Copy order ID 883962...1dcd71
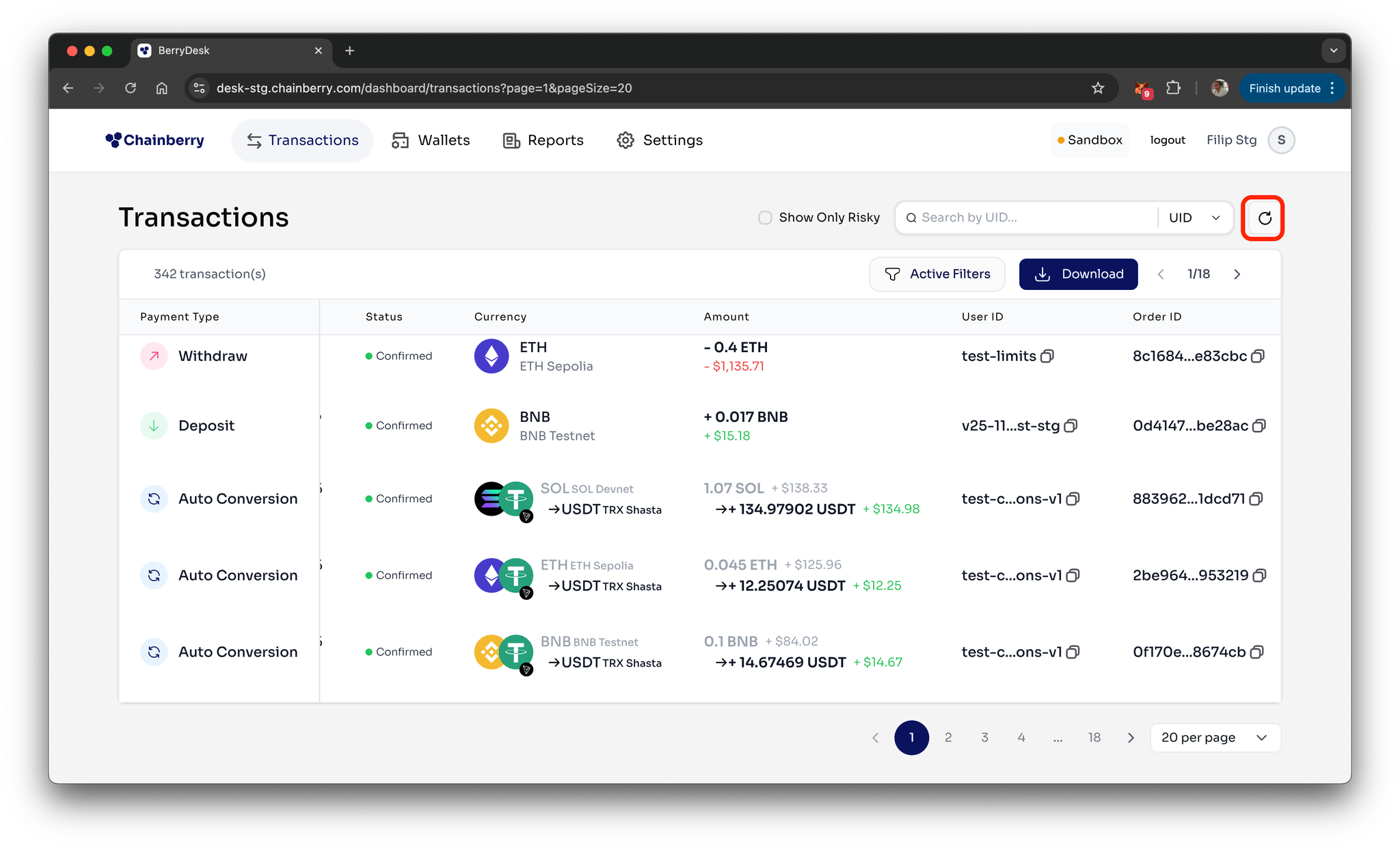 click(x=1256, y=499)
